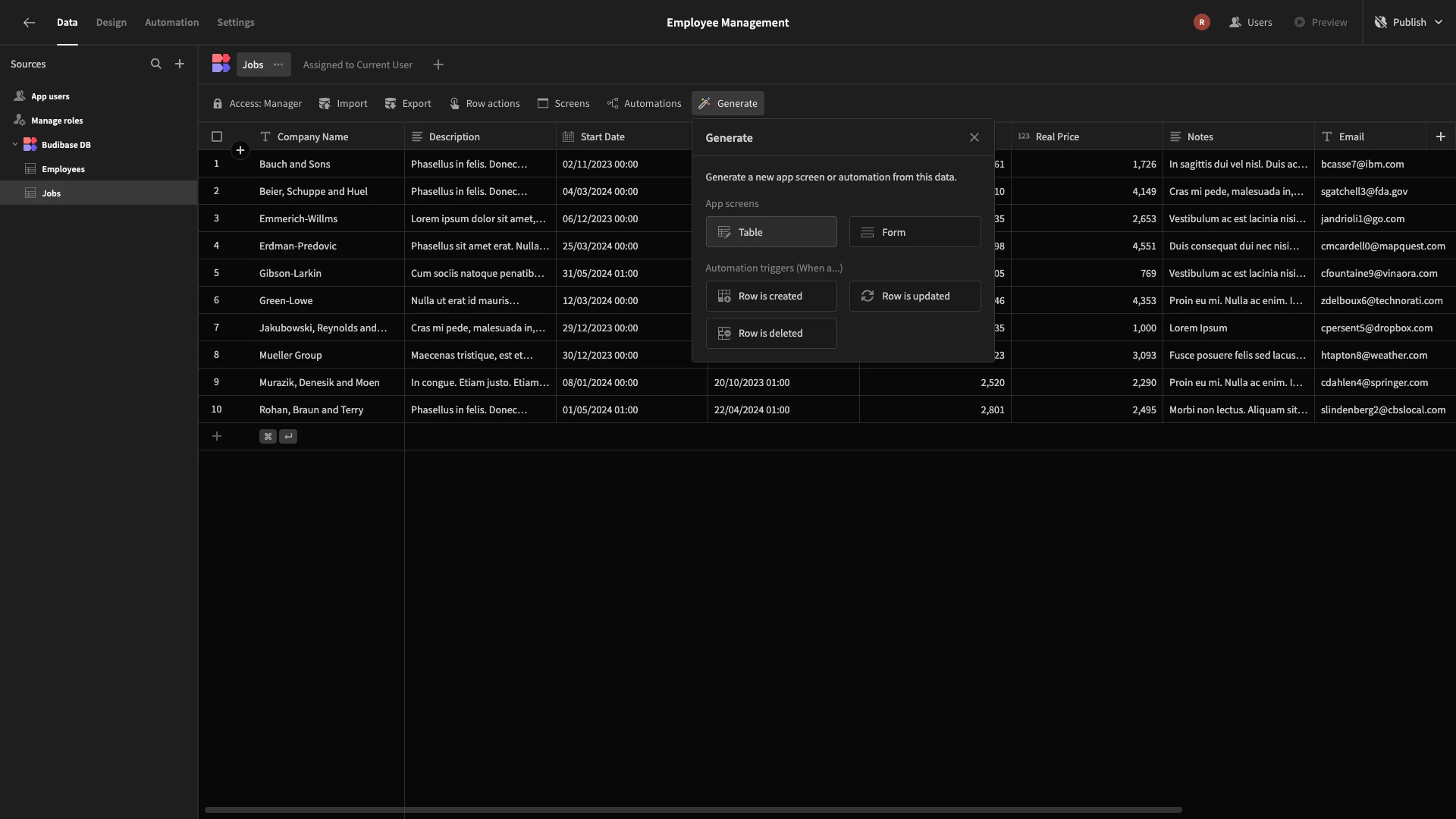Click the Notes column header
This screenshot has width=1456, height=819.
[1238, 136]
